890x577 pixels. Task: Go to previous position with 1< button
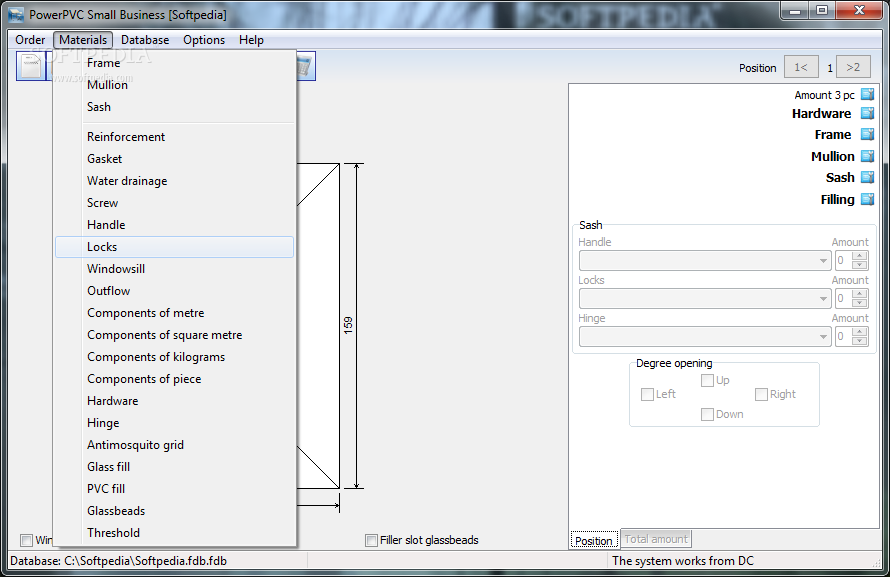pyautogui.click(x=801, y=67)
